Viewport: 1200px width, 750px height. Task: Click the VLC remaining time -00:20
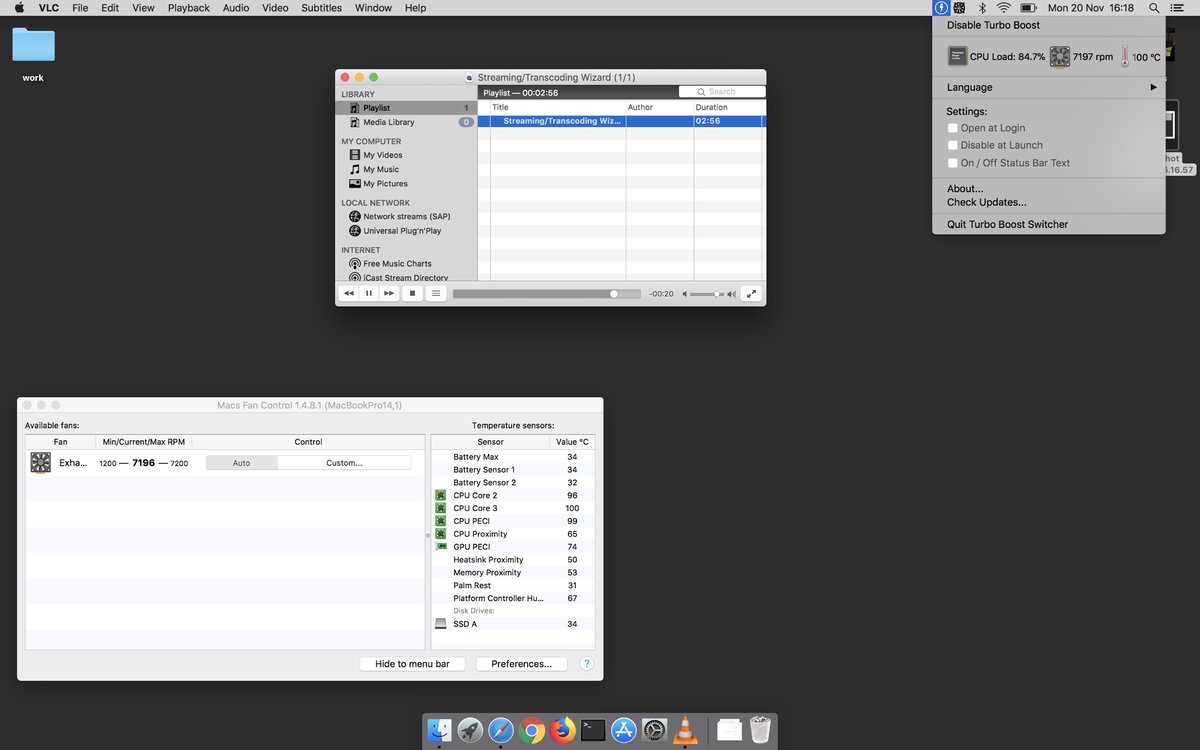click(x=661, y=294)
